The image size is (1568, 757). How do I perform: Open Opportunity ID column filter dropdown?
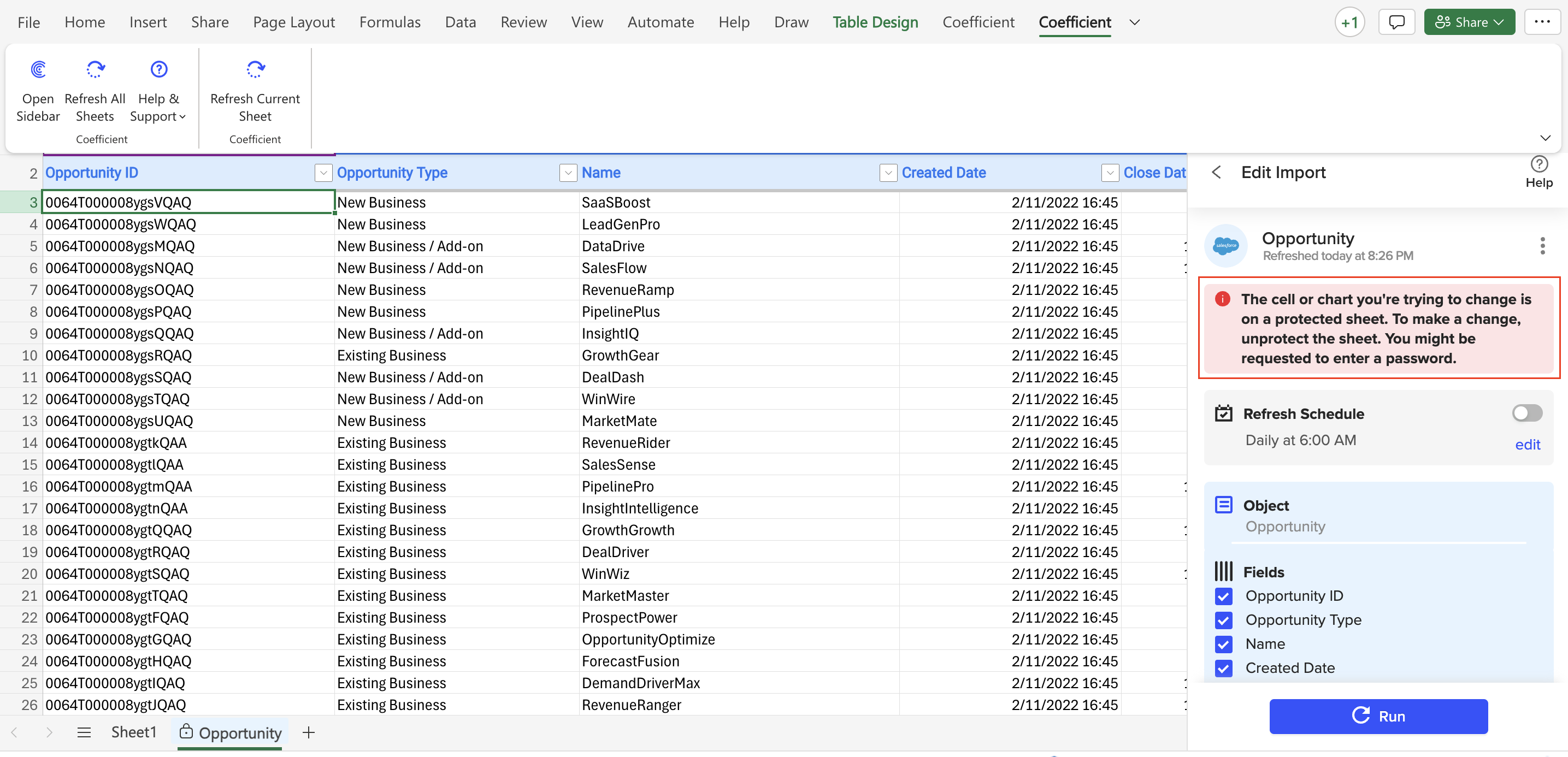point(323,173)
